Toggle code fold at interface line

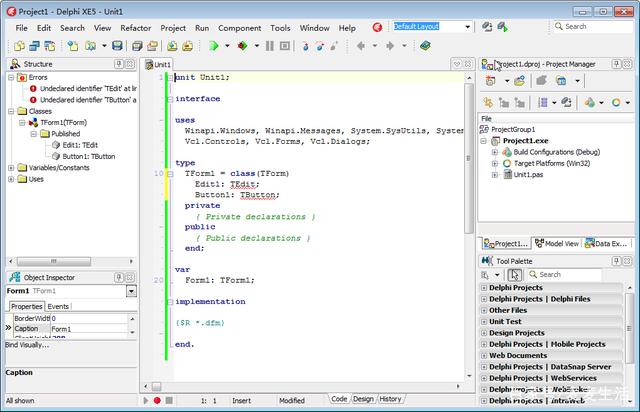point(170,99)
